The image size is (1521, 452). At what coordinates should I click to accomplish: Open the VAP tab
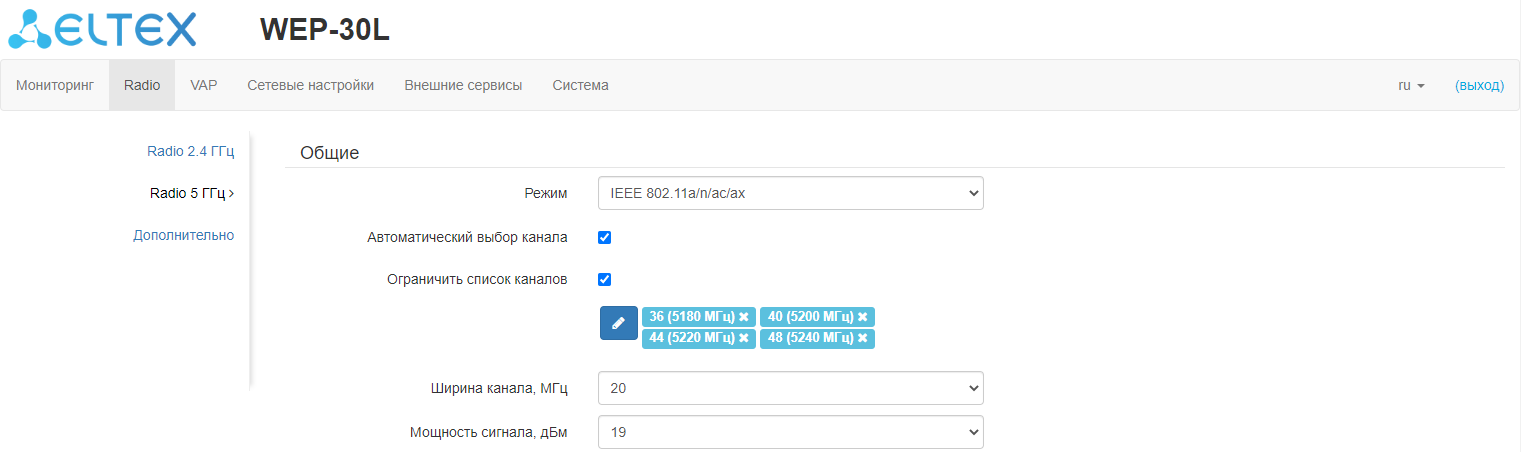tap(204, 86)
